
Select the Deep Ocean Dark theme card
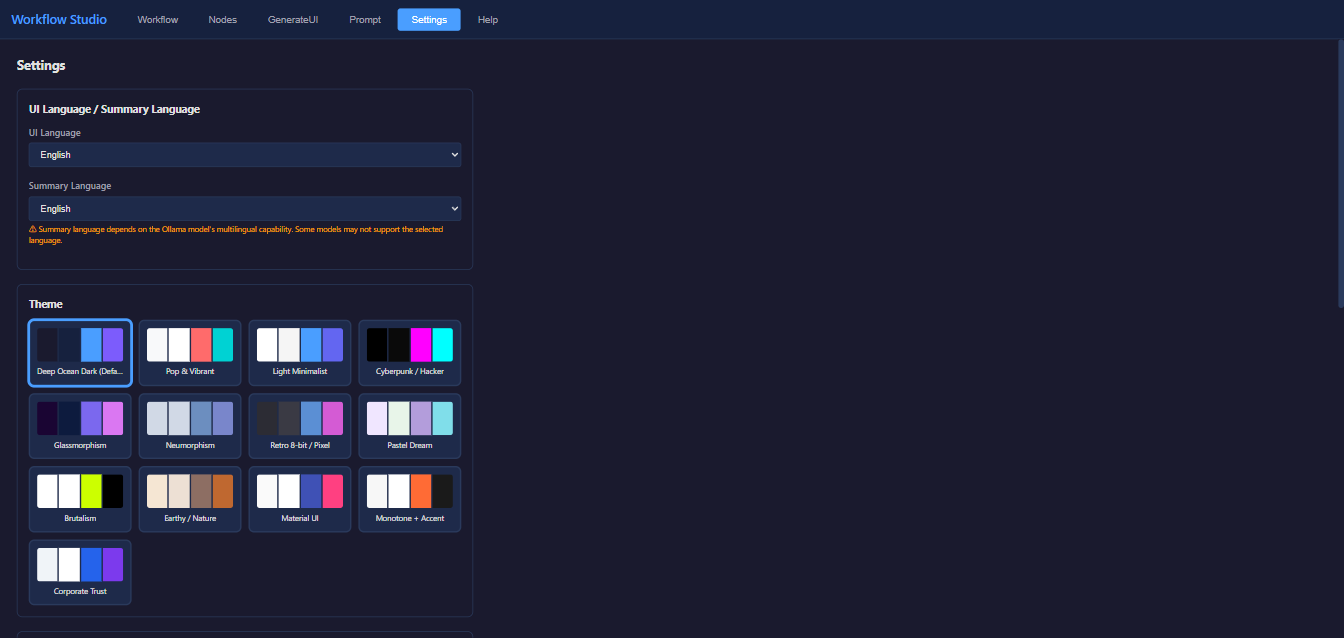tap(80, 352)
